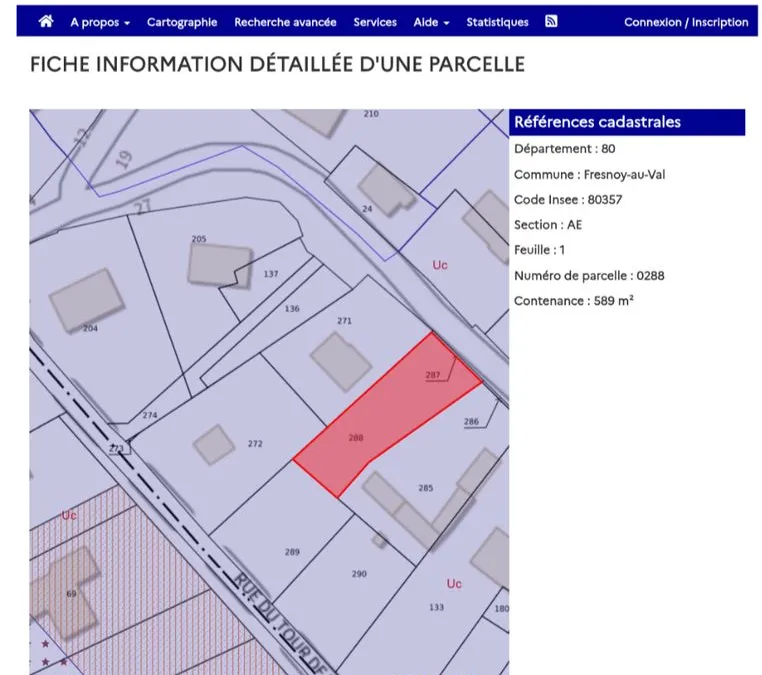The height and width of the screenshot is (675, 762).
Task: Click parcel 290 label on map
Action: [x=359, y=574]
